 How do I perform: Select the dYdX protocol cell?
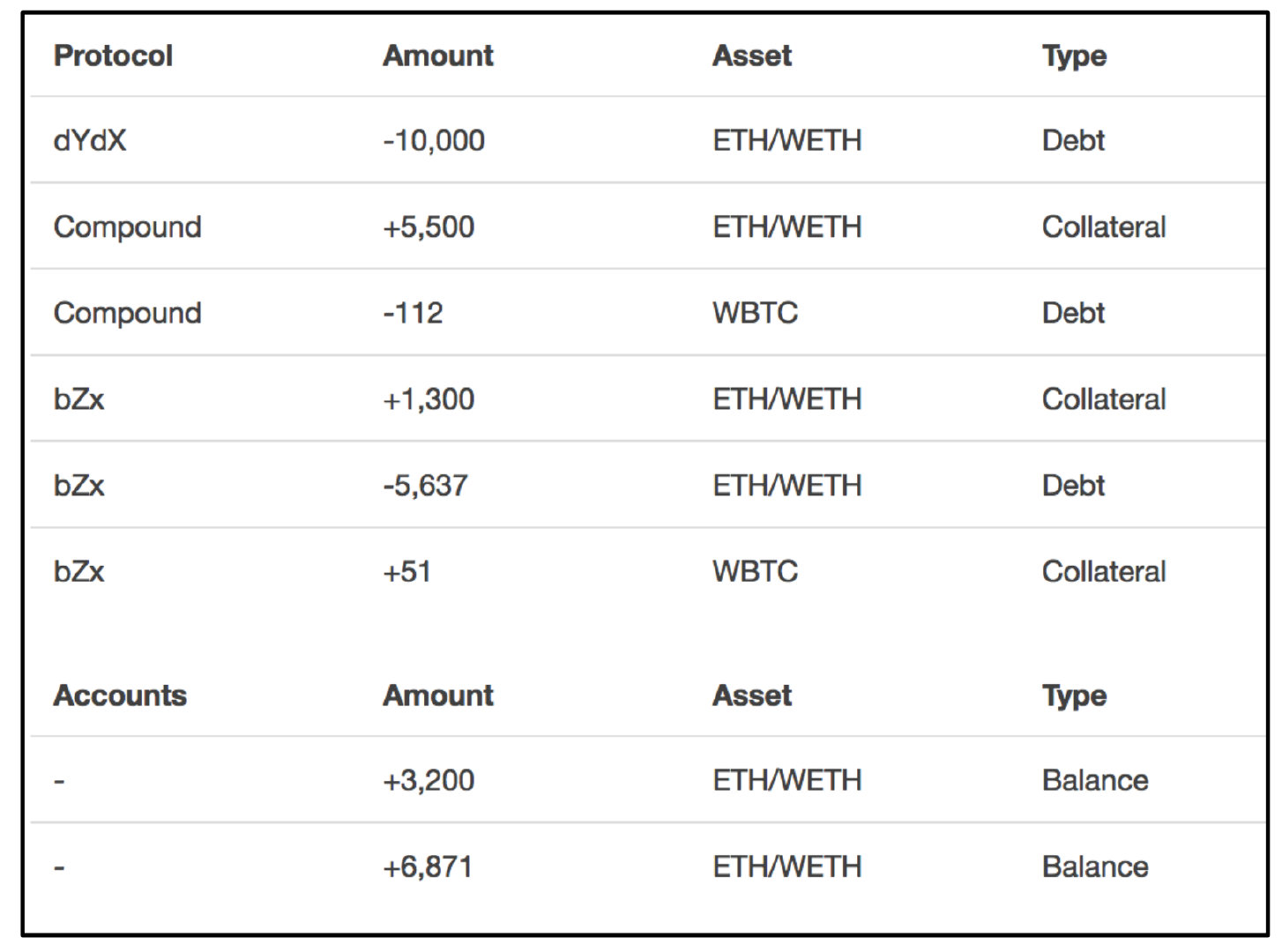tap(89, 140)
